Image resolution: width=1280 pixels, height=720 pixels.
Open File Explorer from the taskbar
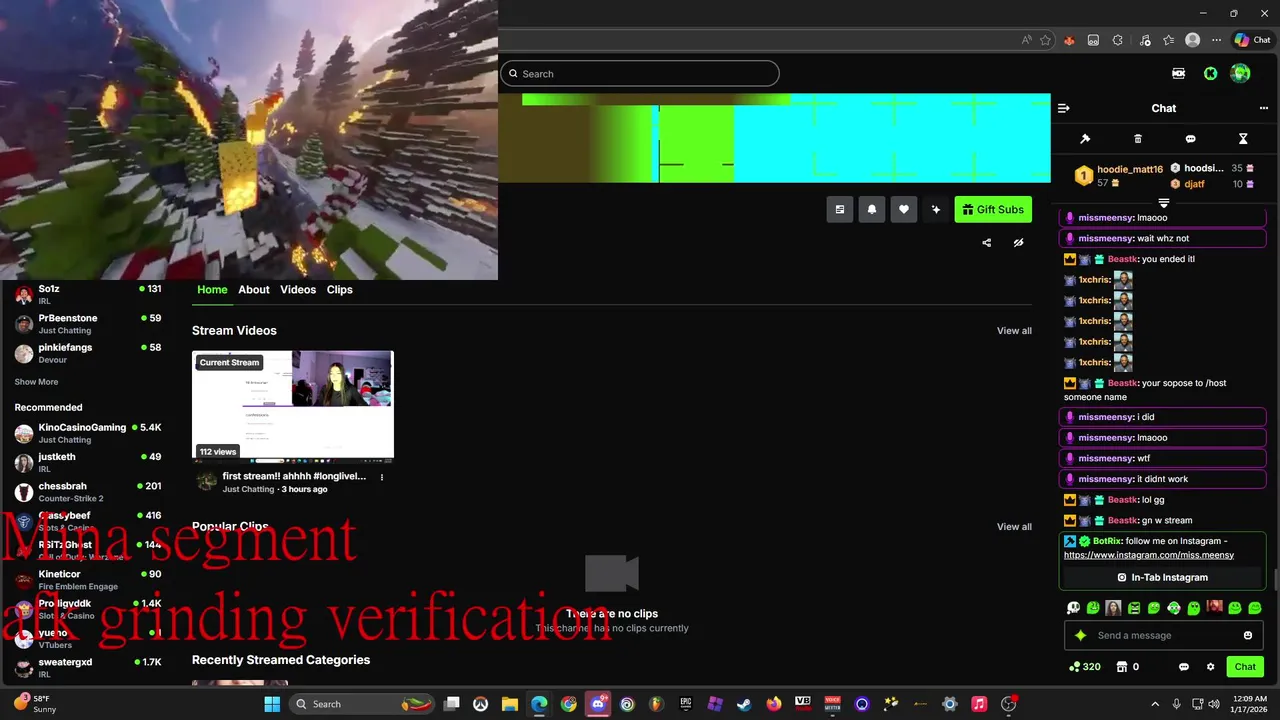pyautogui.click(x=510, y=704)
